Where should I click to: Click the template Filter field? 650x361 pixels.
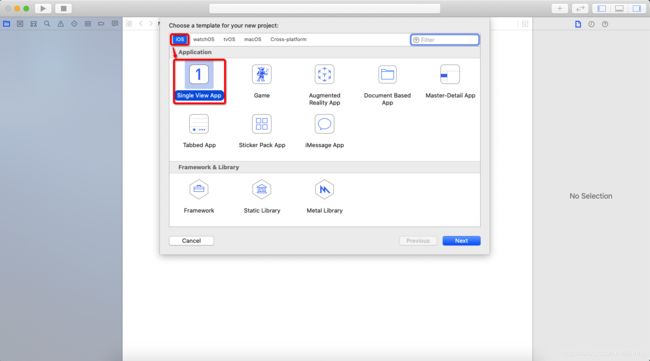pos(445,40)
